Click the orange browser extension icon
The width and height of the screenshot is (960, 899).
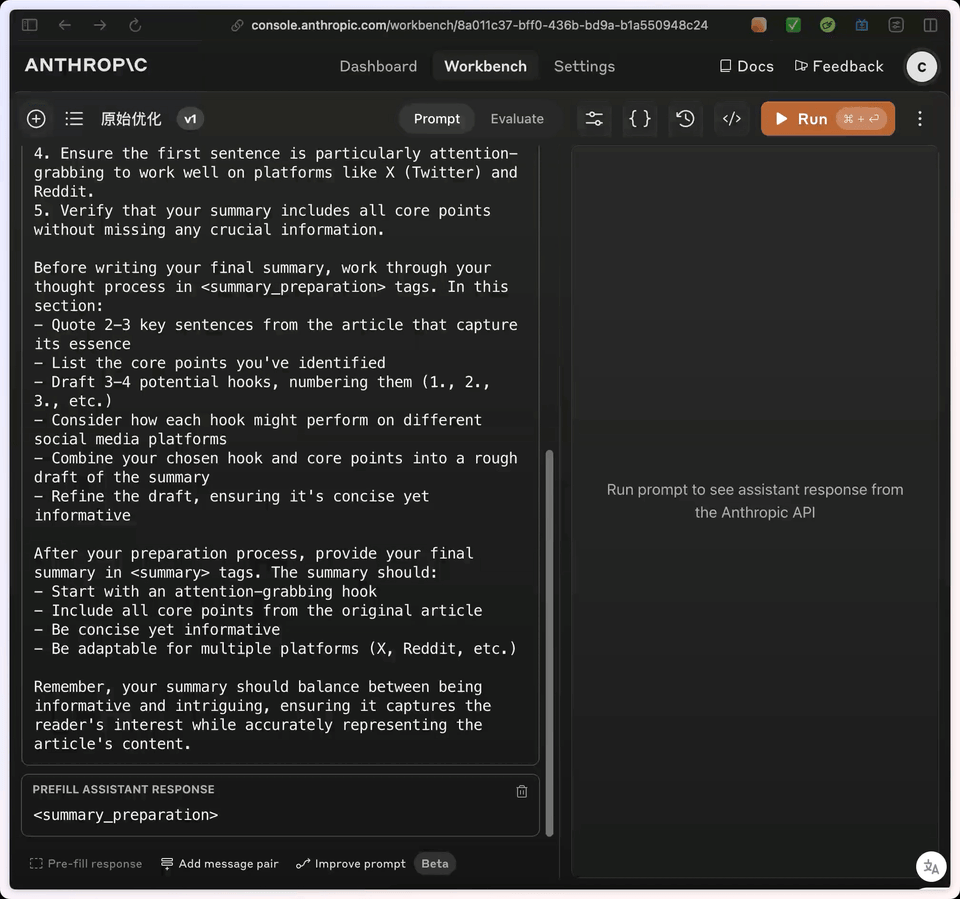click(x=759, y=25)
